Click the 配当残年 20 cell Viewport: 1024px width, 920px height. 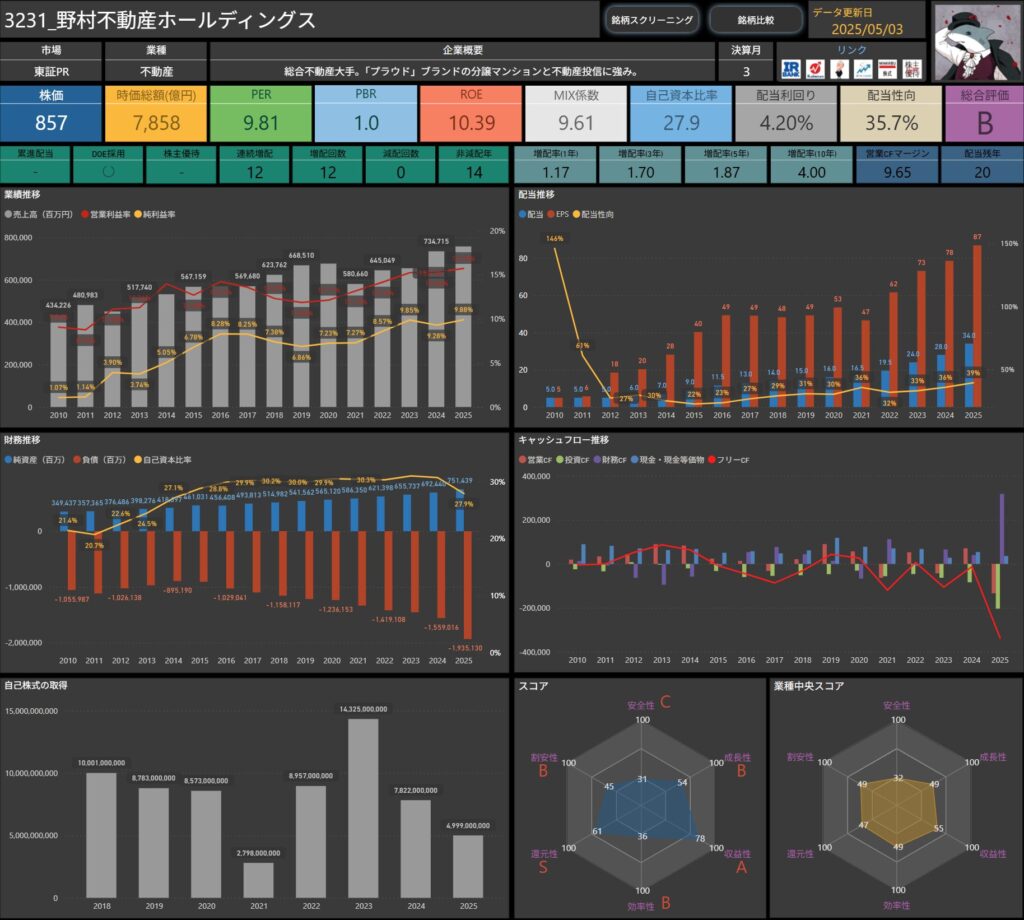982,165
